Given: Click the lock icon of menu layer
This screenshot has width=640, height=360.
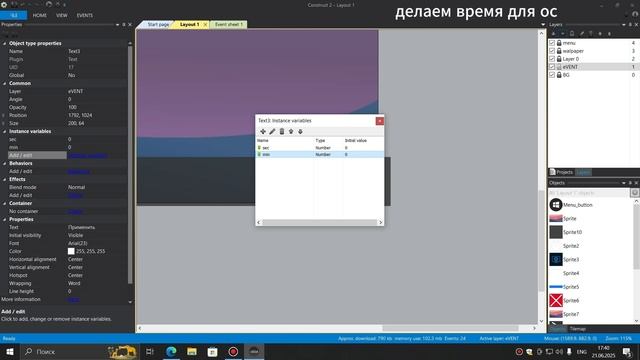Looking at the screenshot, I should click(559, 43).
